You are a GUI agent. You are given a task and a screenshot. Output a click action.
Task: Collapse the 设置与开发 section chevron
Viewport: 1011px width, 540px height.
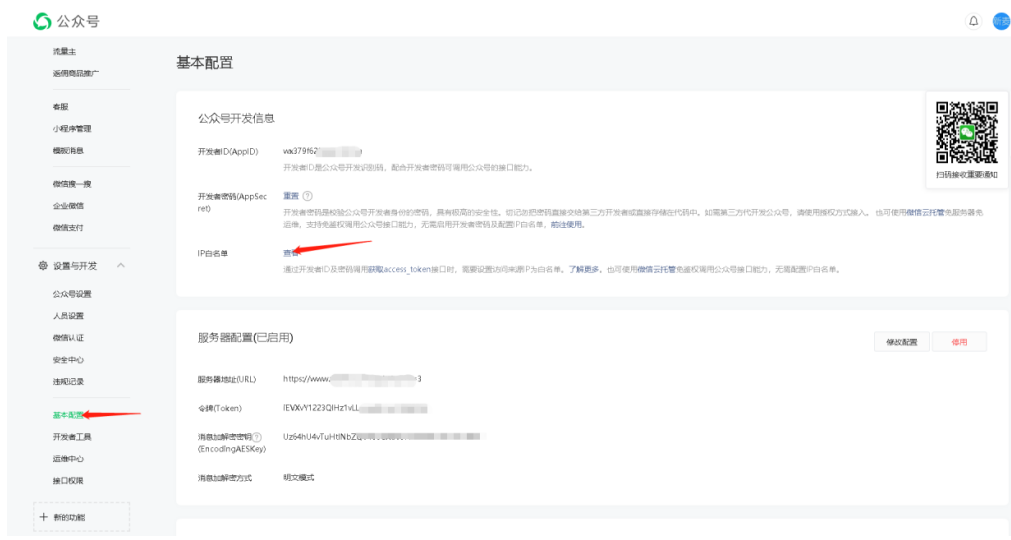(x=121, y=265)
